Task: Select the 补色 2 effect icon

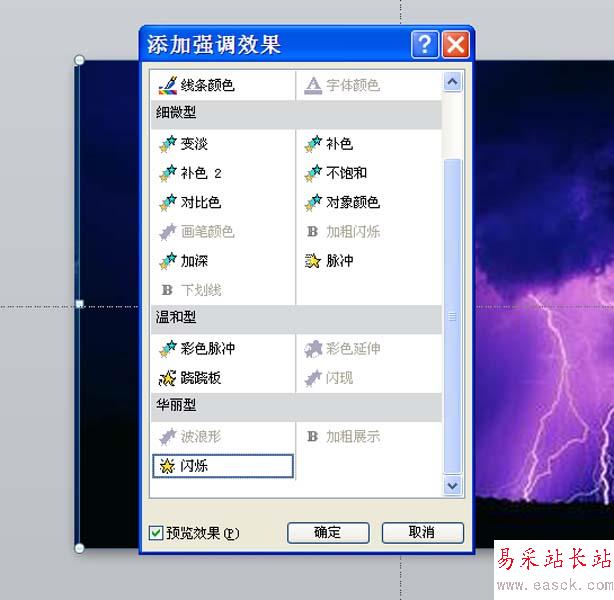Action: click(x=168, y=173)
